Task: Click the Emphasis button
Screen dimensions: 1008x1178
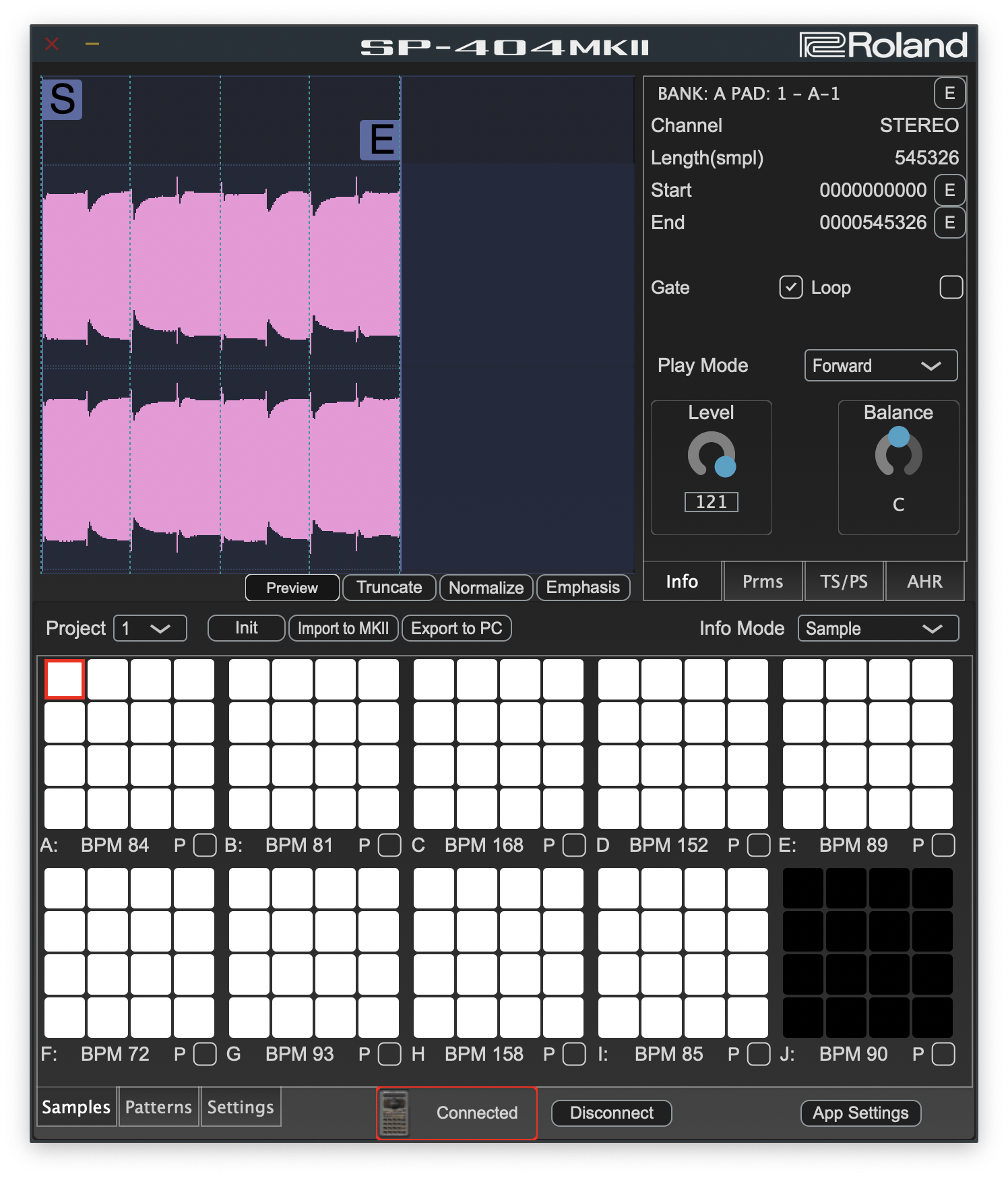Action: tap(583, 588)
